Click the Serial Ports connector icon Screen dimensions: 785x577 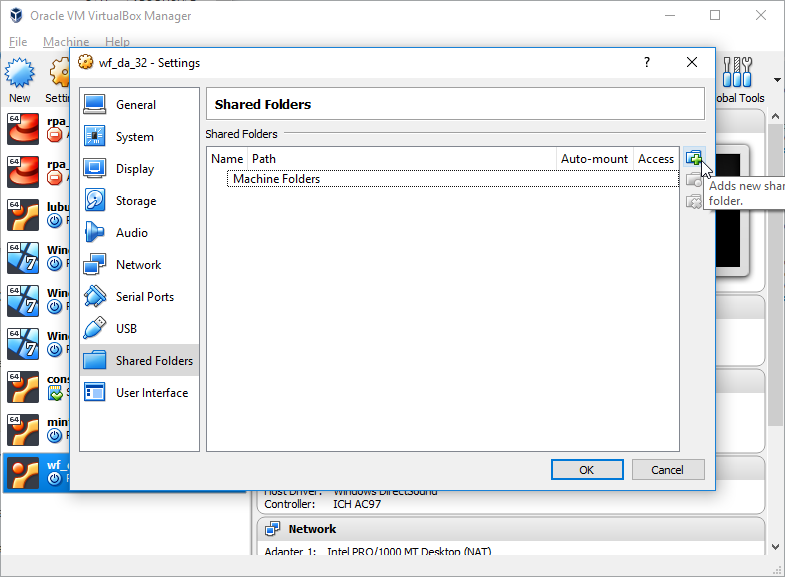pyautogui.click(x=95, y=296)
